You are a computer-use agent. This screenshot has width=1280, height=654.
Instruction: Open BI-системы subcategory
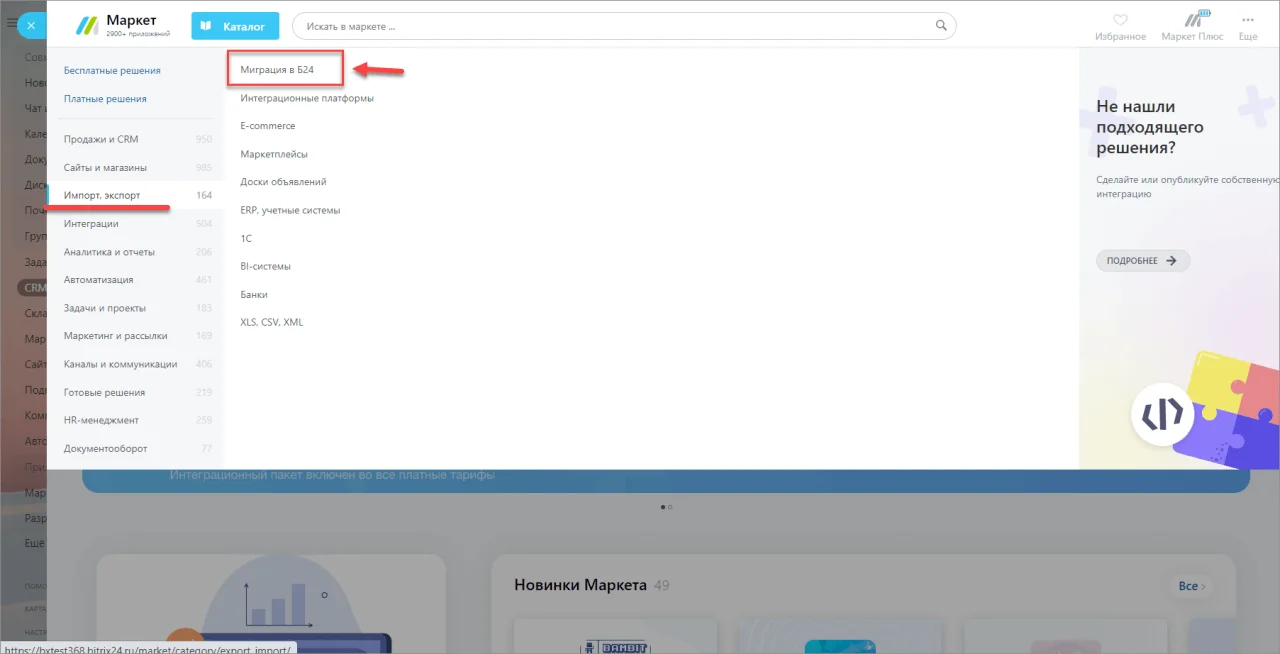coord(265,266)
